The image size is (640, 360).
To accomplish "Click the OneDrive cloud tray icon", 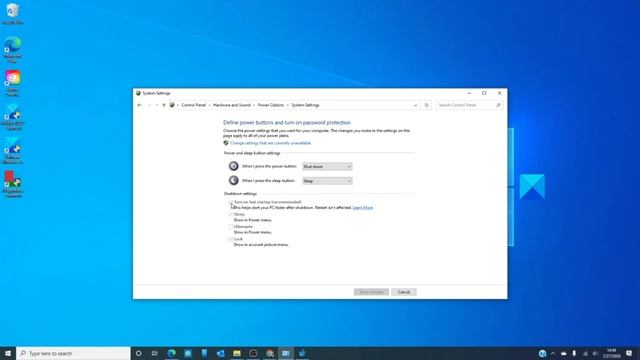I will [564, 353].
